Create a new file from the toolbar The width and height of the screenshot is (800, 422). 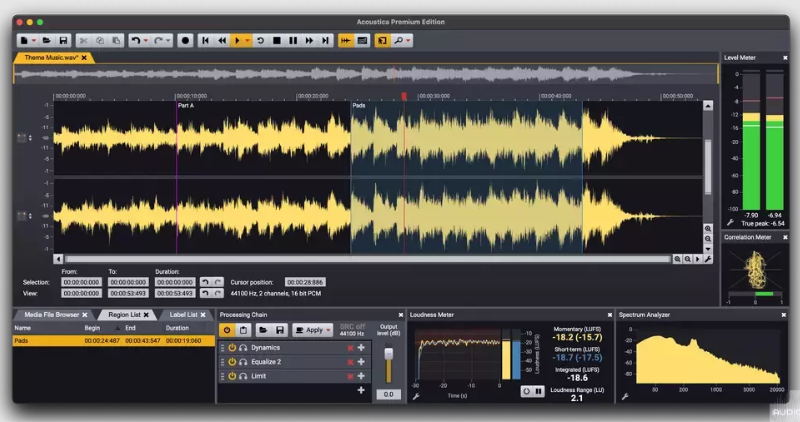24,40
